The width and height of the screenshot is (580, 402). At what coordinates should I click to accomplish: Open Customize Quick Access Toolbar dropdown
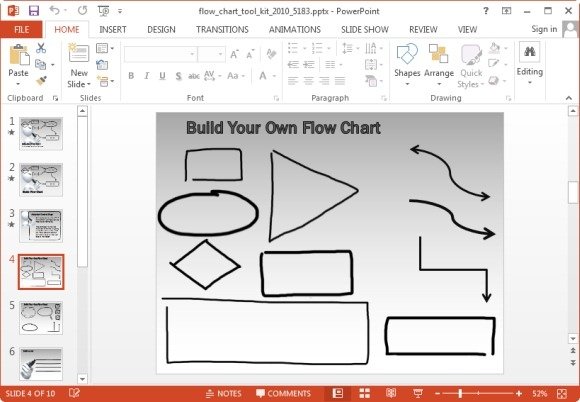pyautogui.click(x=120, y=11)
